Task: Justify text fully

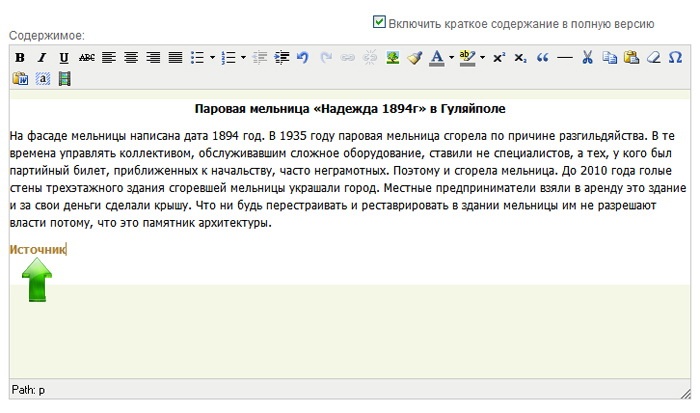Action: tap(175, 58)
